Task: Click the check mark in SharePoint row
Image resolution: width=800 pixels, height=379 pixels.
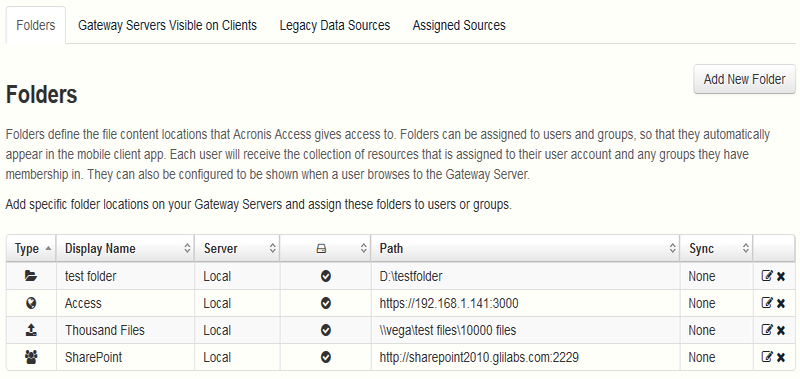Action: [326, 358]
